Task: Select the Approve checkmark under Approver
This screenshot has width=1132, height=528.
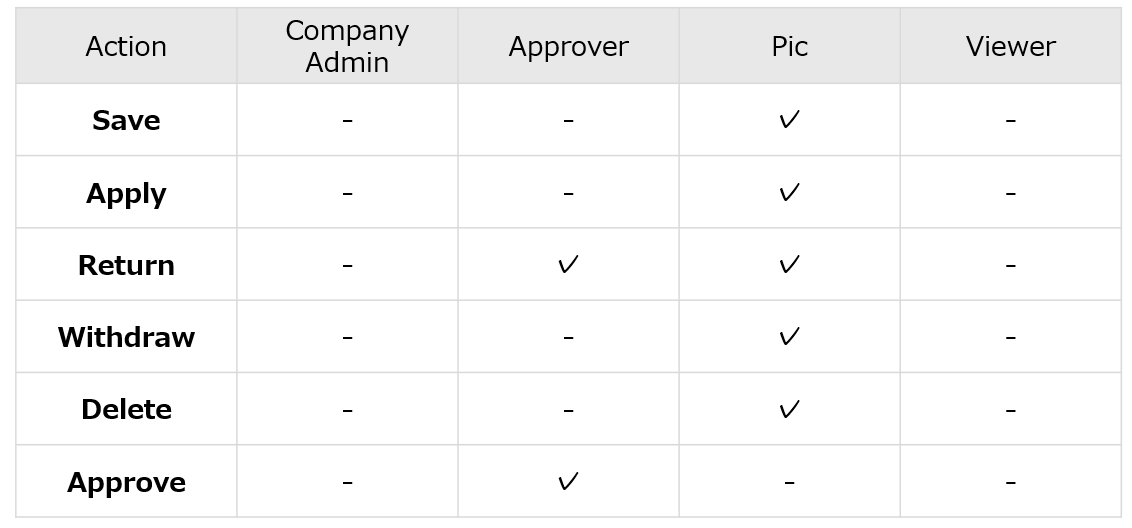Action: pos(568,482)
